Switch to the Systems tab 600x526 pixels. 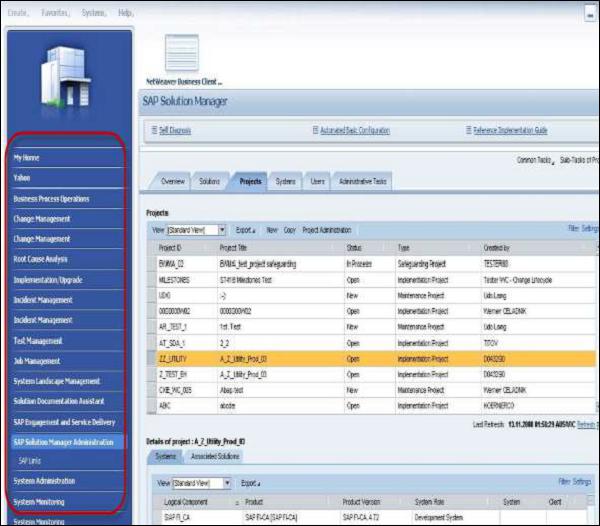[285, 181]
